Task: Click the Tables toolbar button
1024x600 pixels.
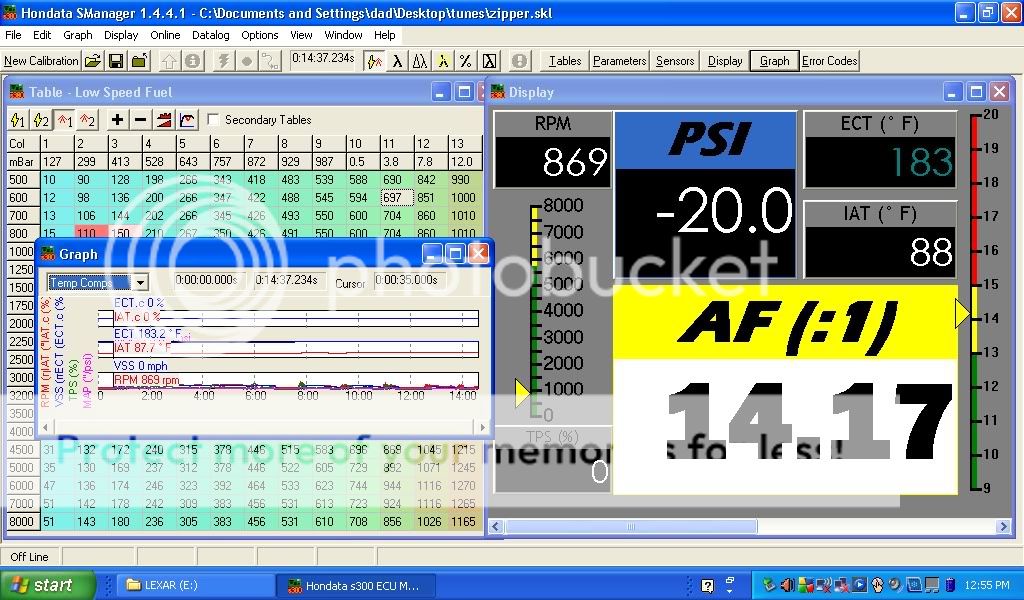Action: point(565,61)
